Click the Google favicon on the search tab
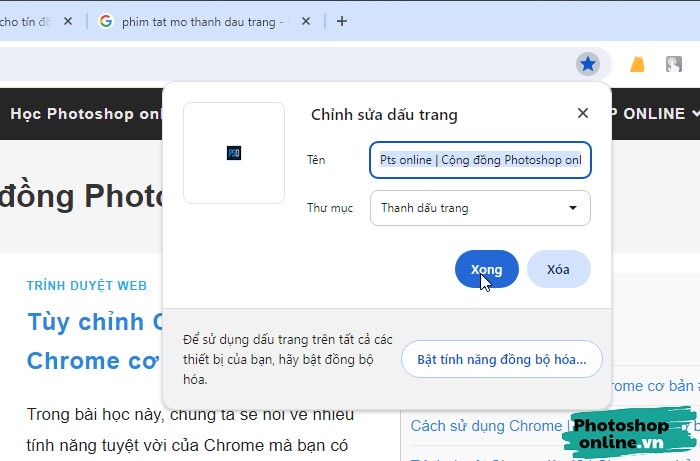Image resolution: width=700 pixels, height=461 pixels. tap(106, 21)
